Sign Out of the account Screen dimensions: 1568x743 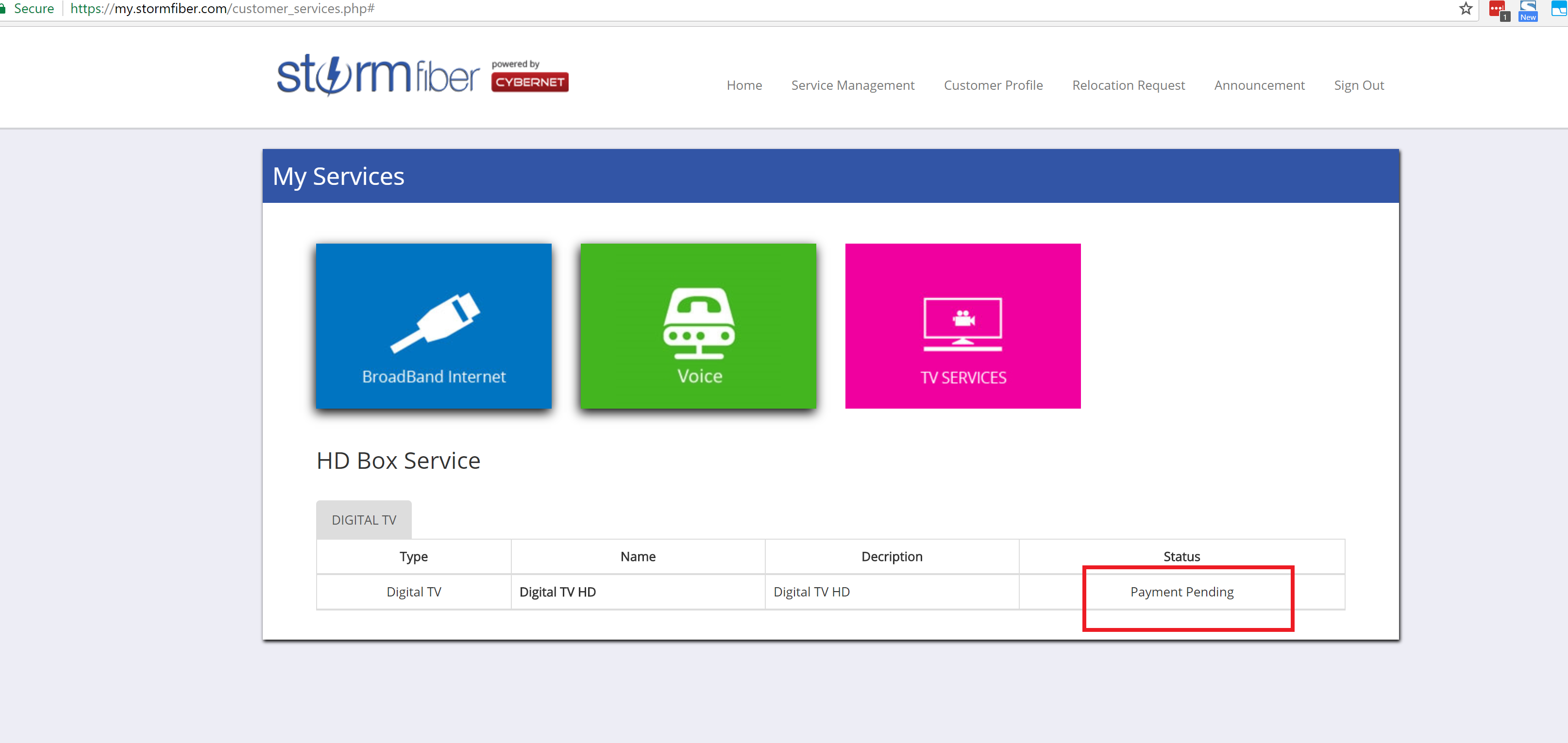click(1359, 85)
